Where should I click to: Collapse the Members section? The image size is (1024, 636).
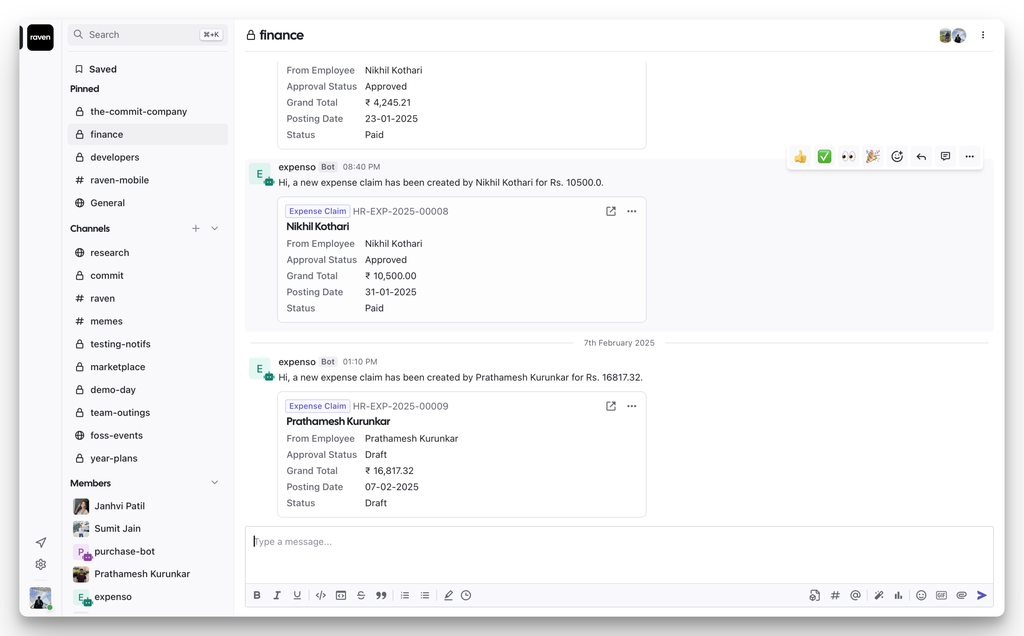pyautogui.click(x=214, y=483)
